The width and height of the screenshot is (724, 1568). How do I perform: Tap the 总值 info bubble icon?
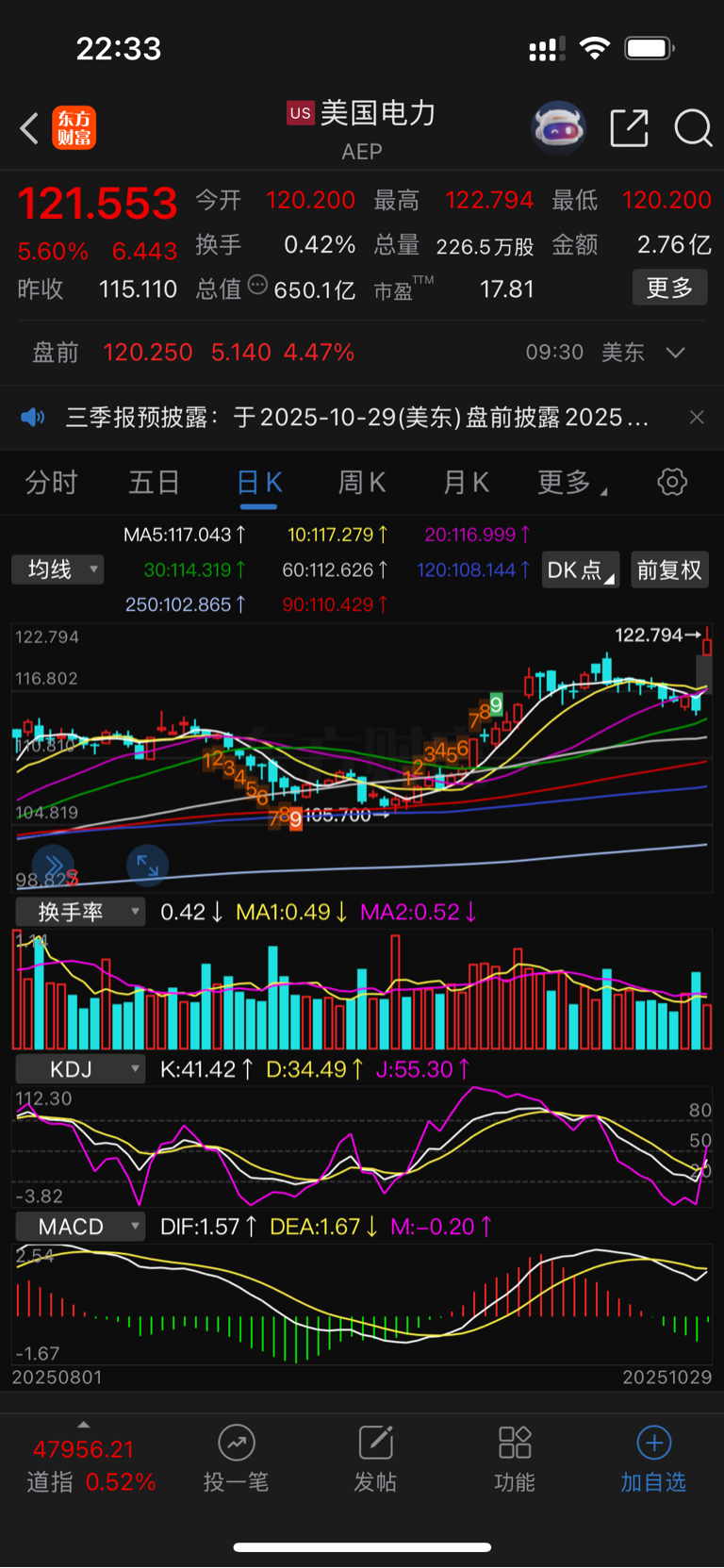[257, 285]
